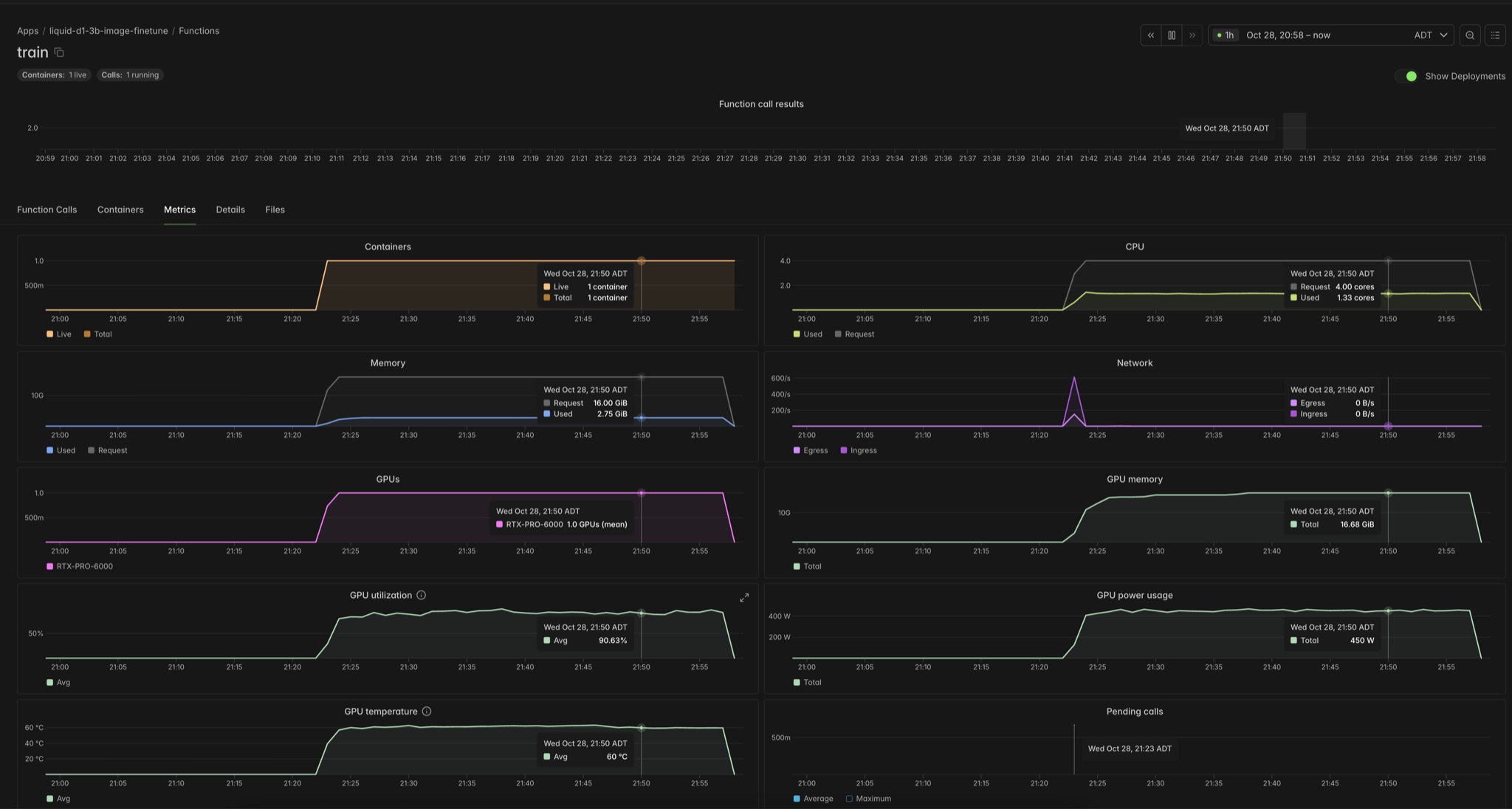The height and width of the screenshot is (809, 1512).
Task: Toggle the Request series in the CPU legend
Action: coord(854,334)
